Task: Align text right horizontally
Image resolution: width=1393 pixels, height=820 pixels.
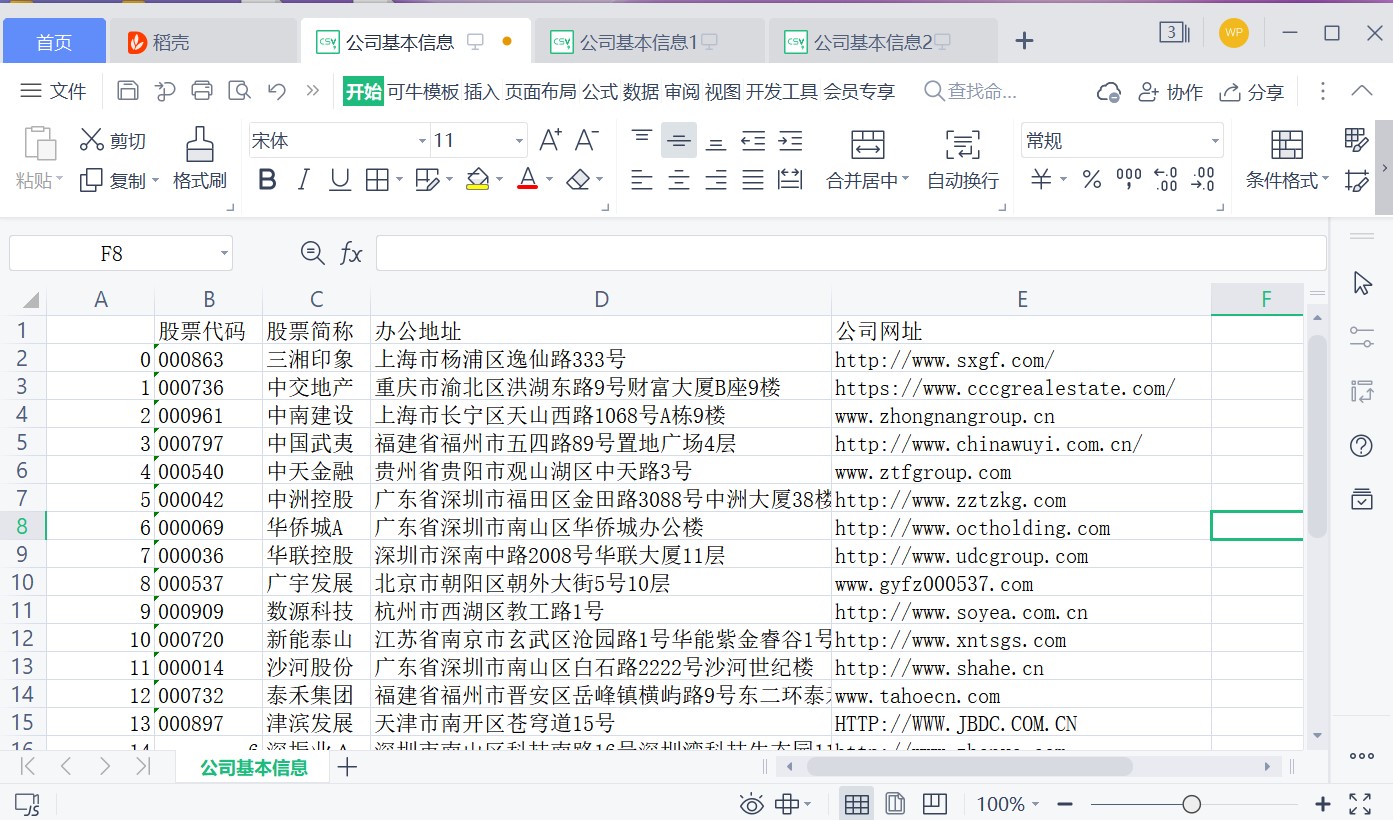Action: (x=716, y=180)
